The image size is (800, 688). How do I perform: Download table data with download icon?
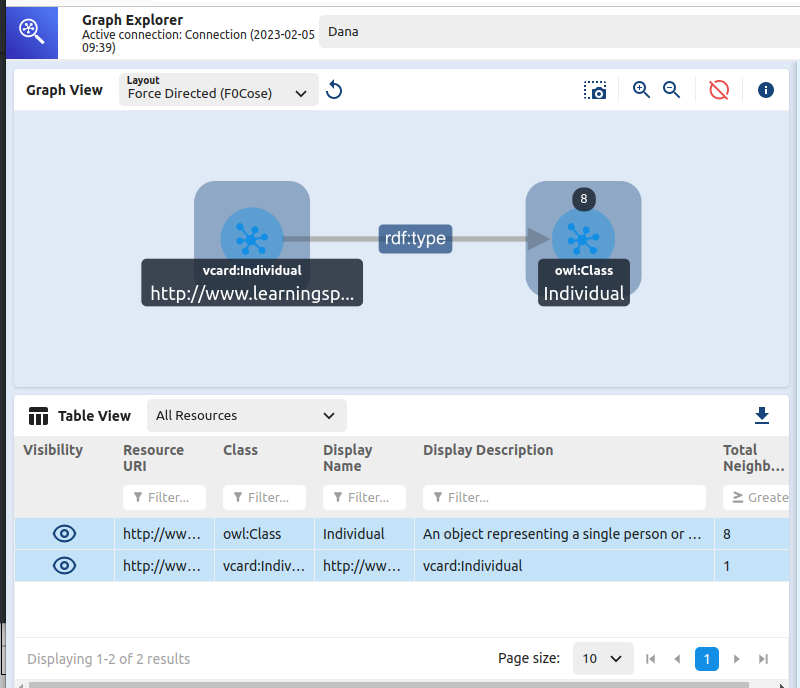762,415
